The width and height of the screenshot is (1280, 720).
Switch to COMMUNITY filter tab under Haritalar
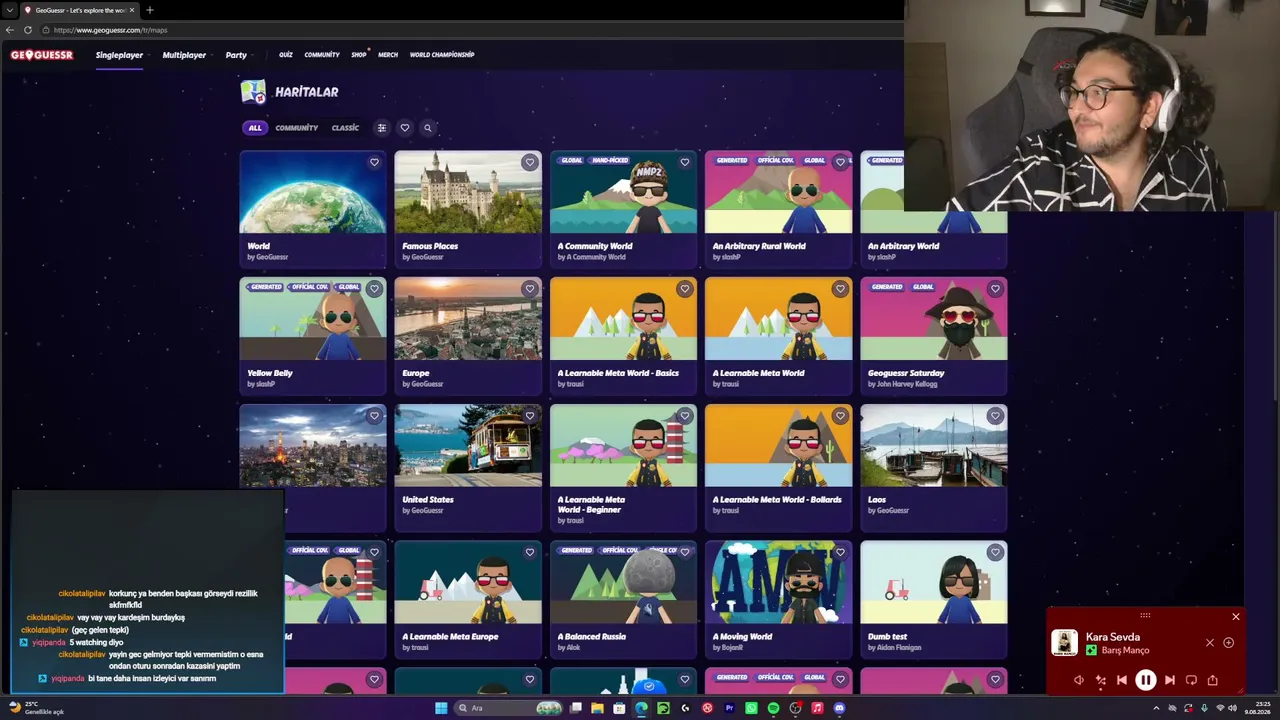[x=297, y=128]
